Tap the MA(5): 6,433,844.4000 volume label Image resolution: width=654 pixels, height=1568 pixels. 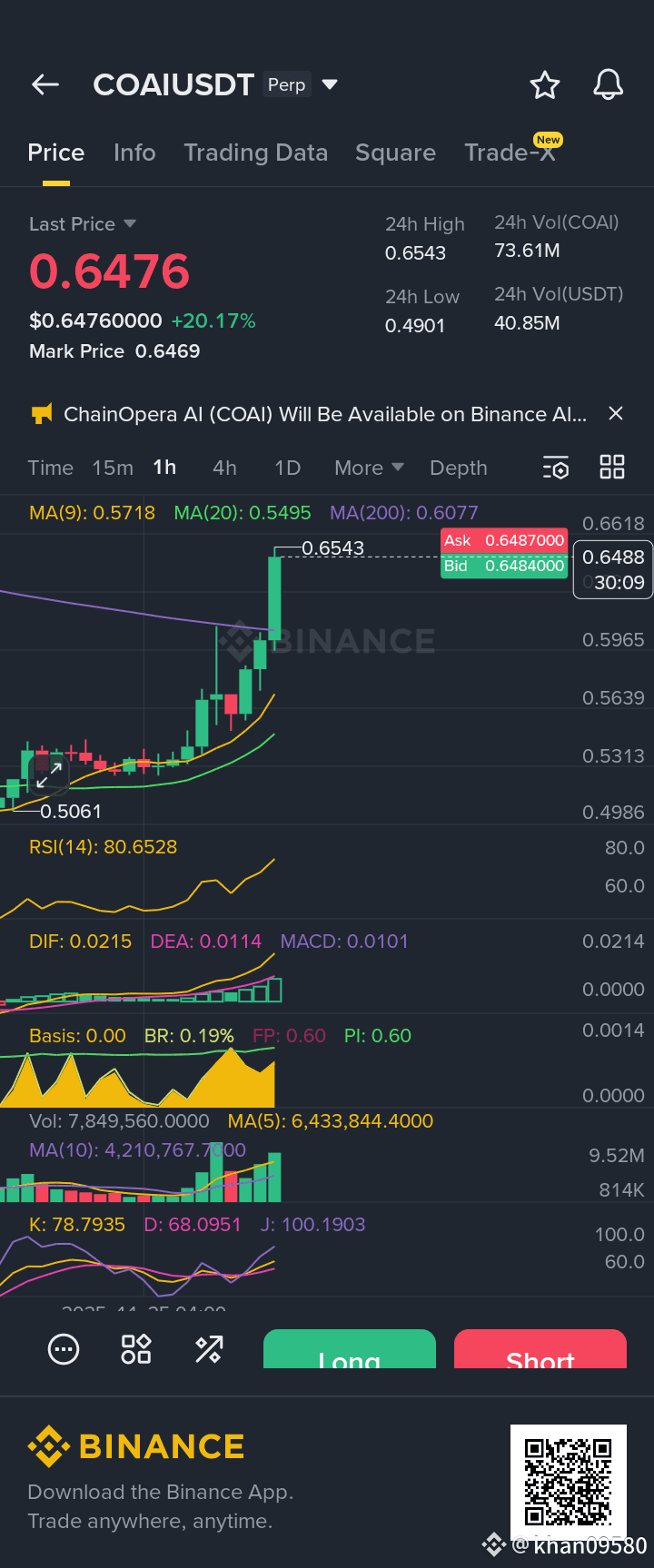331,1121
